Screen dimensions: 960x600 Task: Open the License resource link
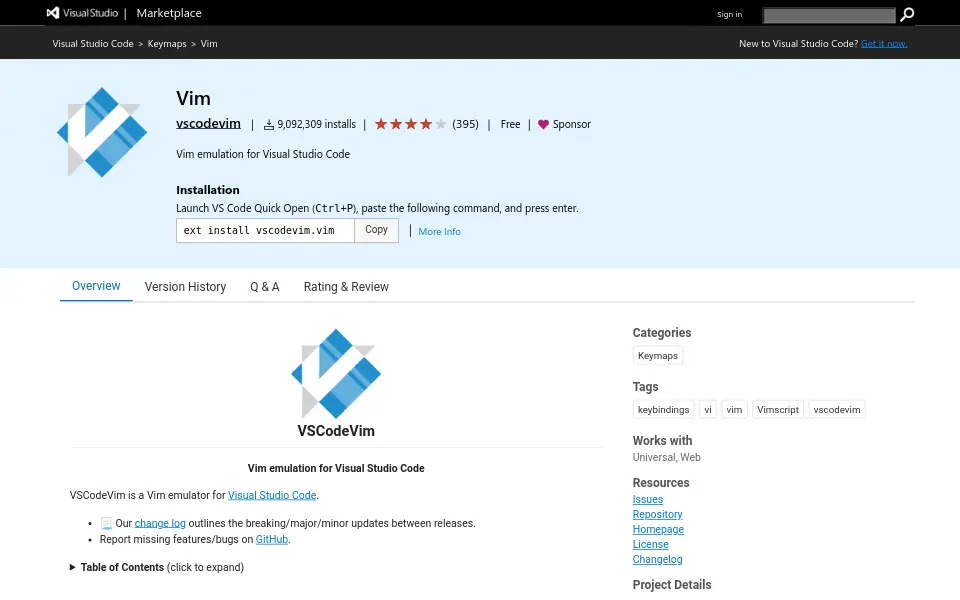coord(650,545)
